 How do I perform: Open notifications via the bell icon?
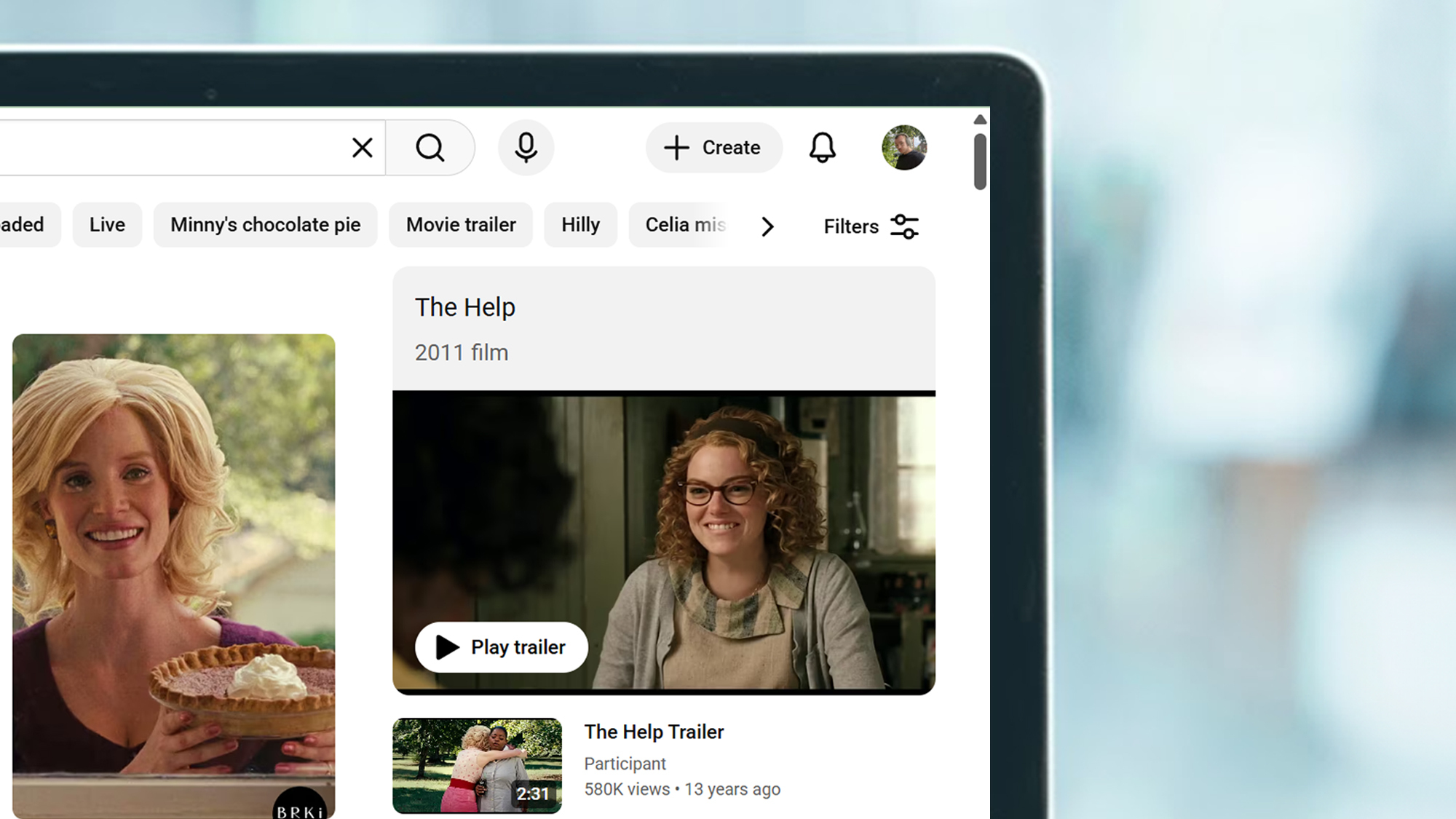click(822, 147)
